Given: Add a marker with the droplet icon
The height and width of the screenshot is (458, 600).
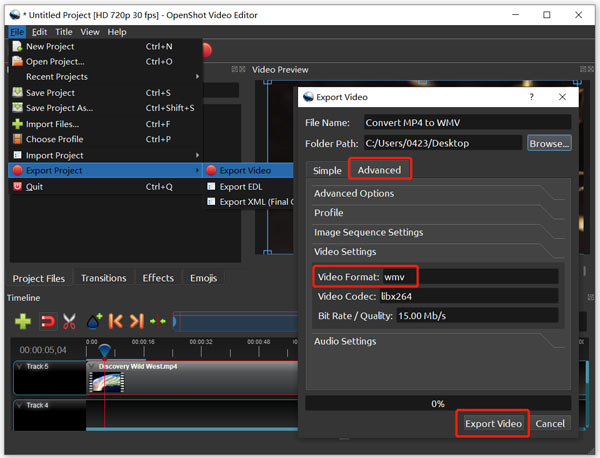Looking at the screenshot, I should [x=95, y=321].
